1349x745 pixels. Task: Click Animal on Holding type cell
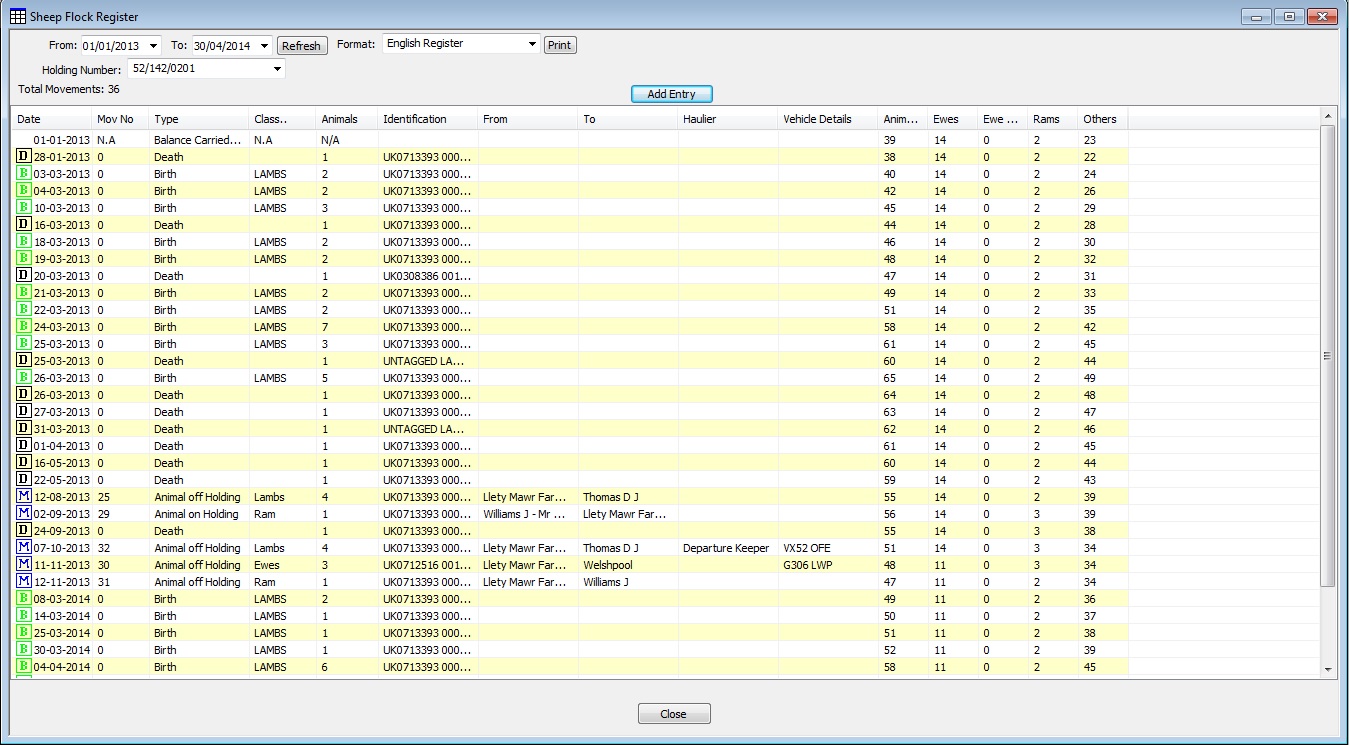click(x=196, y=514)
